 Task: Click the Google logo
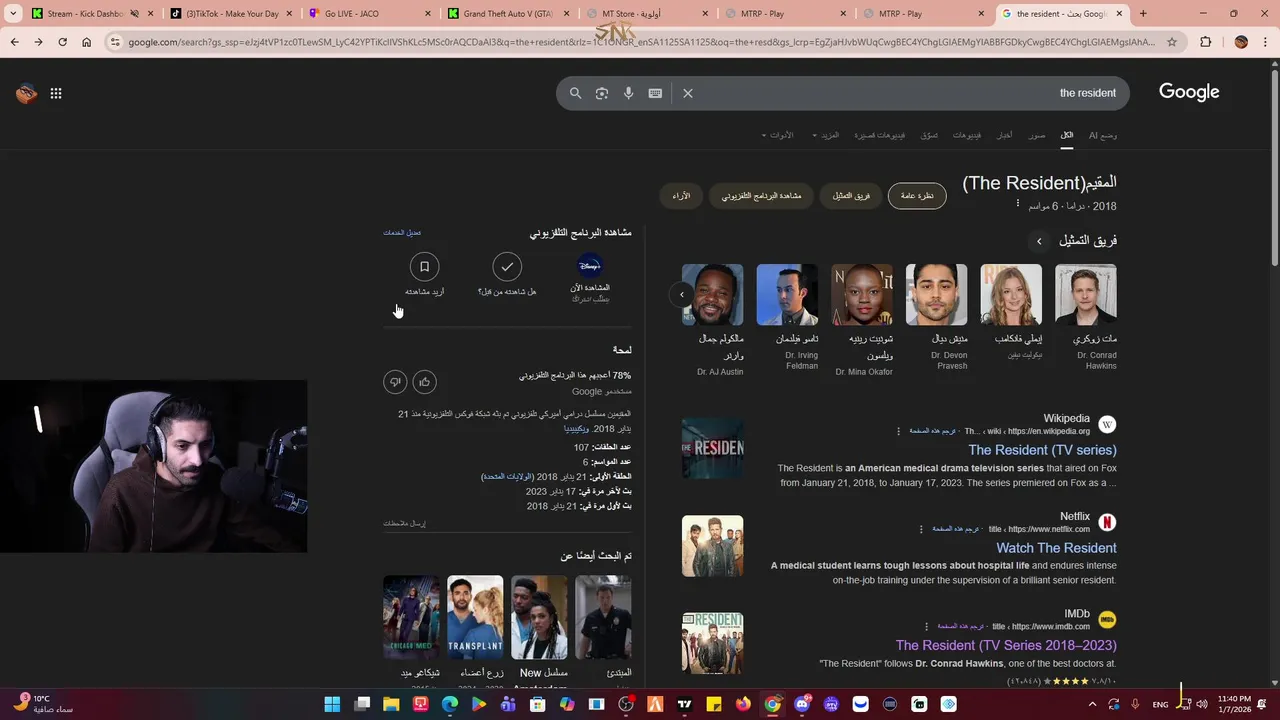(x=1189, y=92)
